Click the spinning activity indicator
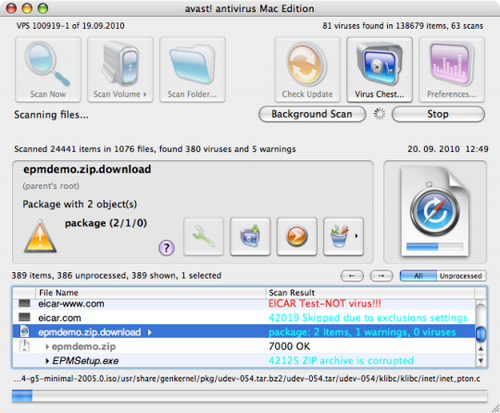Image resolution: width=500 pixels, height=413 pixels. click(379, 114)
